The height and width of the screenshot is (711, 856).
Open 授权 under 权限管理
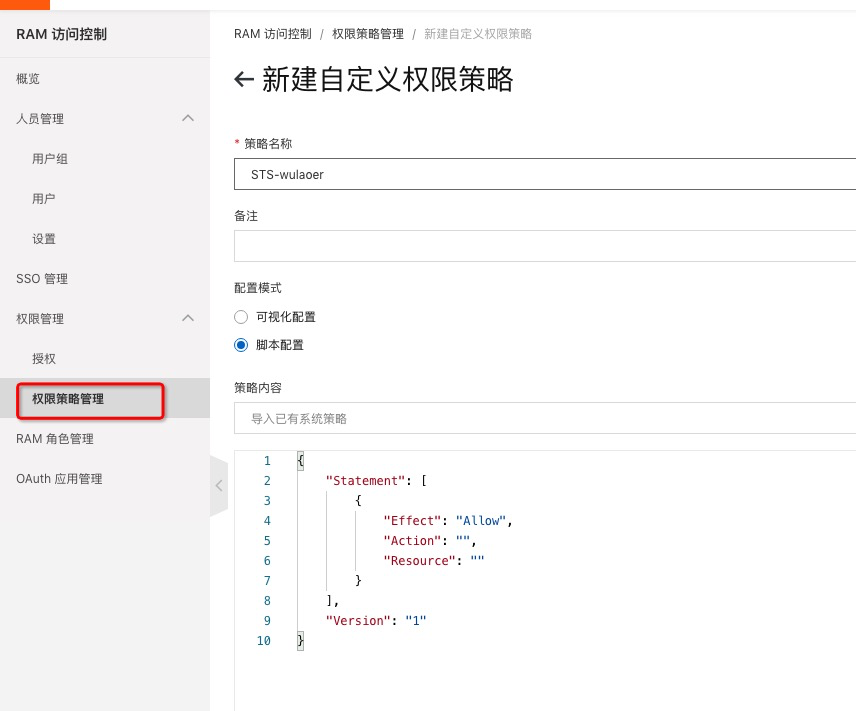[x=44, y=359]
